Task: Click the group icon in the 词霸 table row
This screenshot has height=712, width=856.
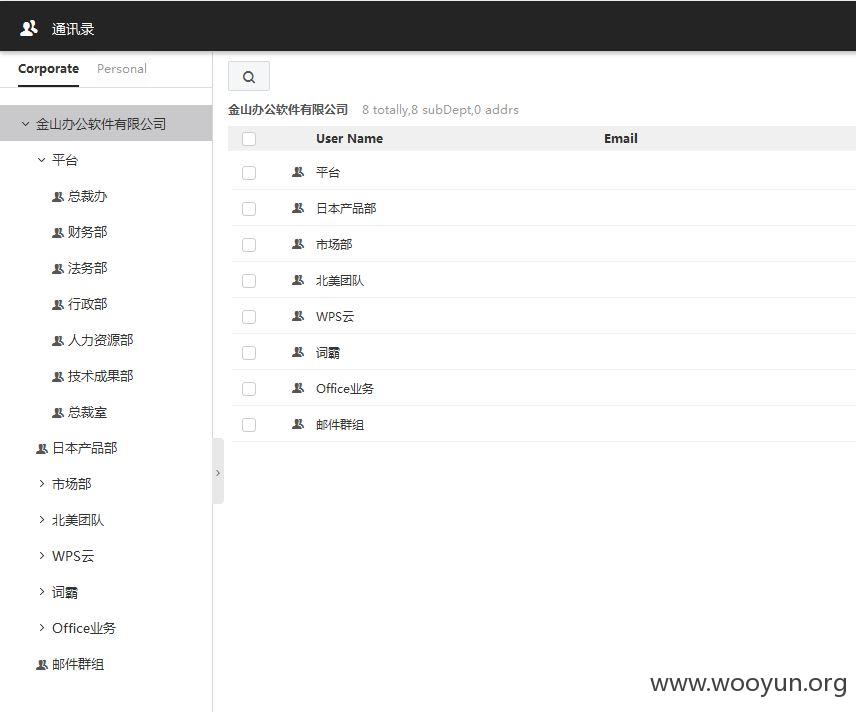Action: click(298, 352)
